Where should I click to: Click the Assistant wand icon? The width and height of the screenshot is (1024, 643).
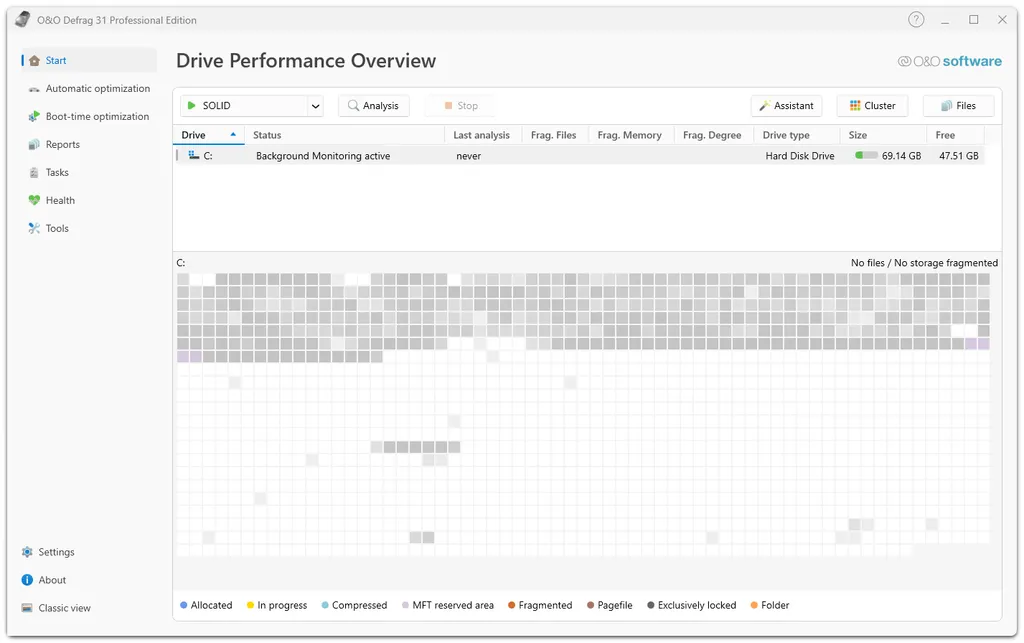pyautogui.click(x=764, y=106)
